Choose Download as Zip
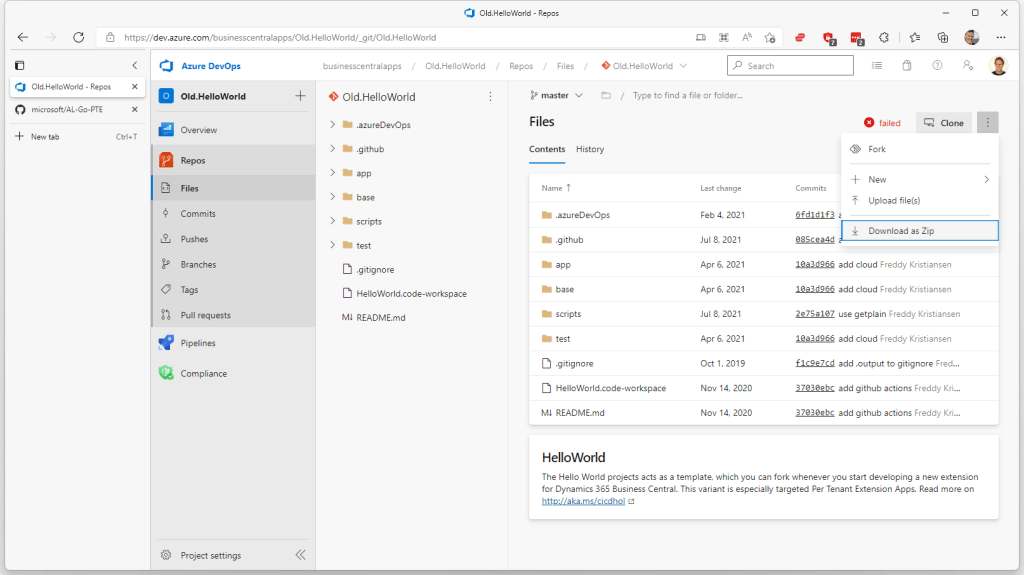Image resolution: width=1024 pixels, height=575 pixels. coord(920,231)
